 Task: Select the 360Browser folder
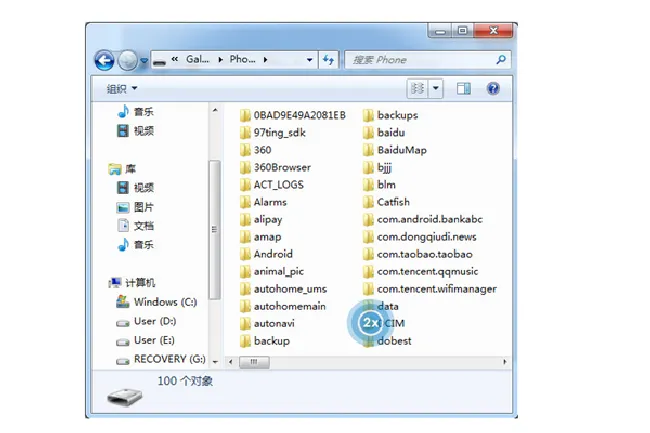(275, 167)
